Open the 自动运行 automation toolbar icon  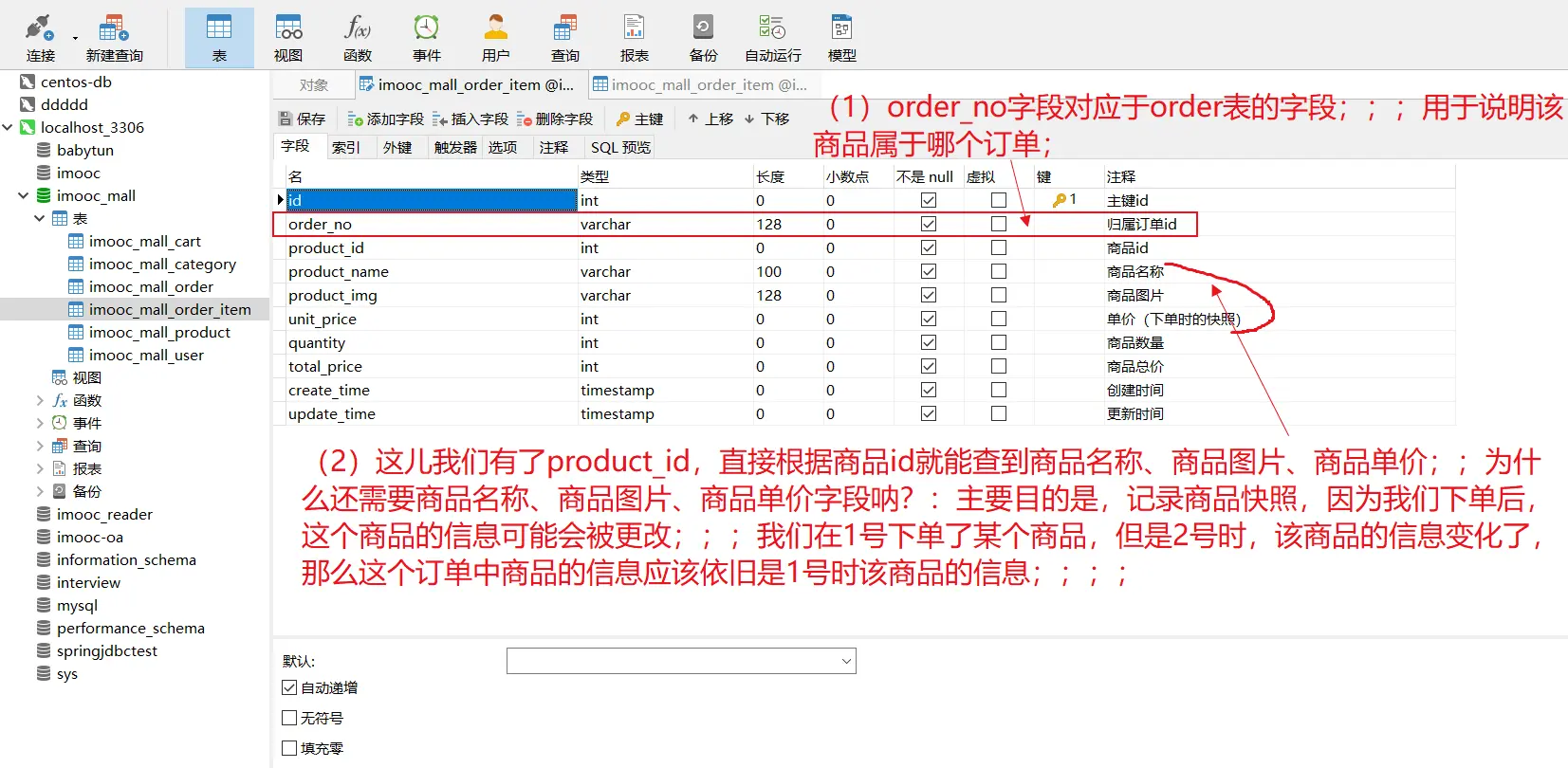point(773,38)
